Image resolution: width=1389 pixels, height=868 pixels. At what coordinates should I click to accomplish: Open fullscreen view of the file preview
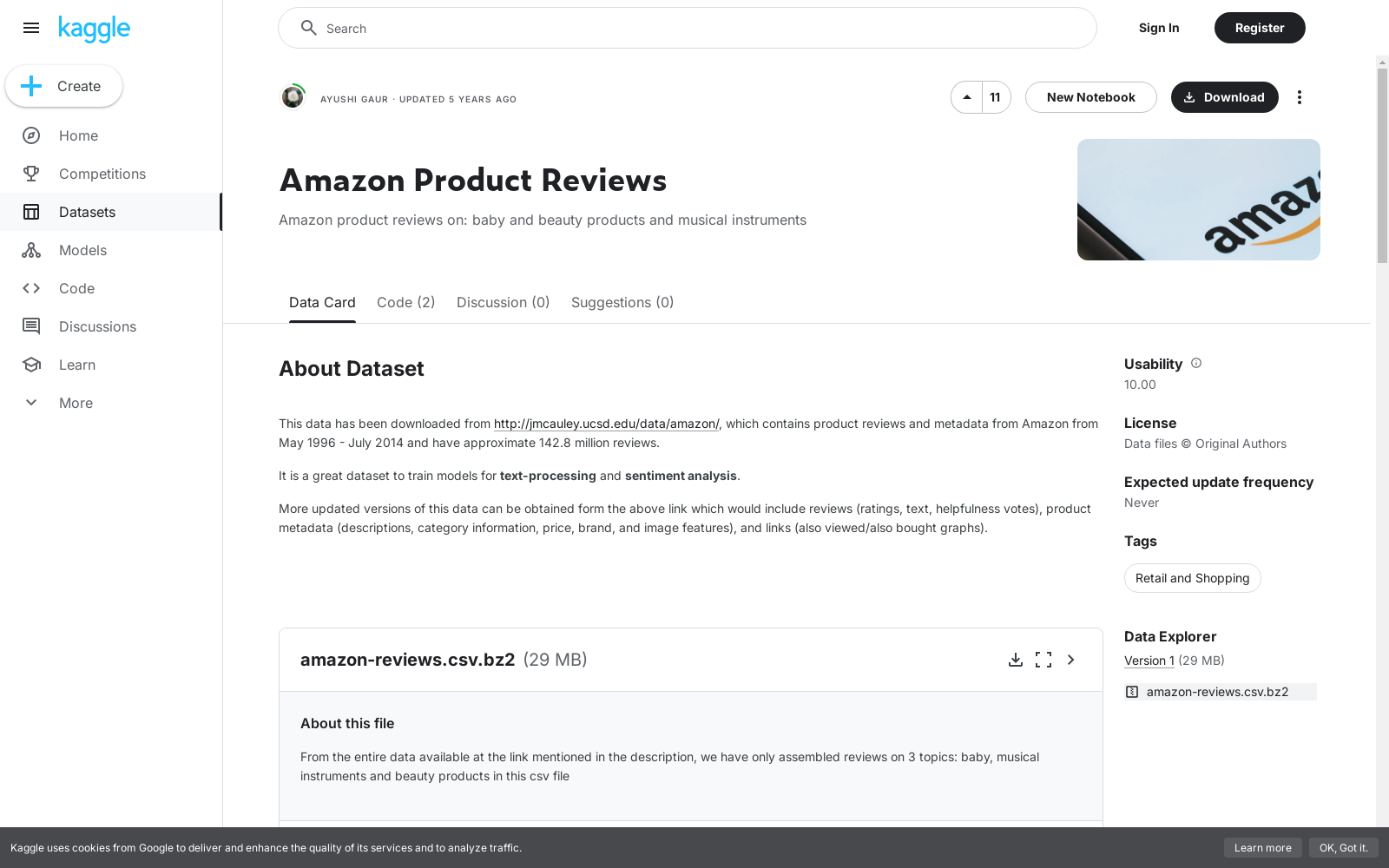(1043, 660)
